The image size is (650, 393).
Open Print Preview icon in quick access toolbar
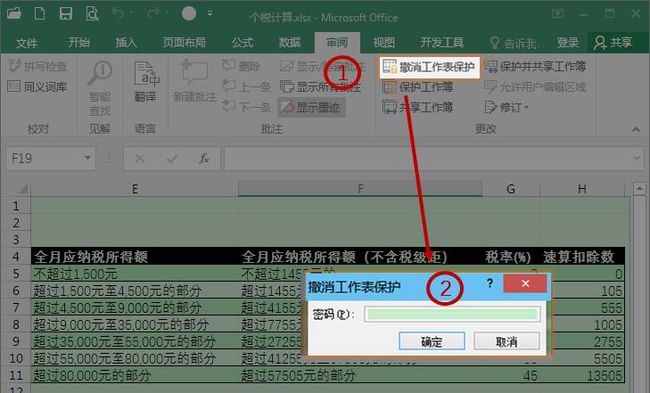pyautogui.click(x=92, y=14)
